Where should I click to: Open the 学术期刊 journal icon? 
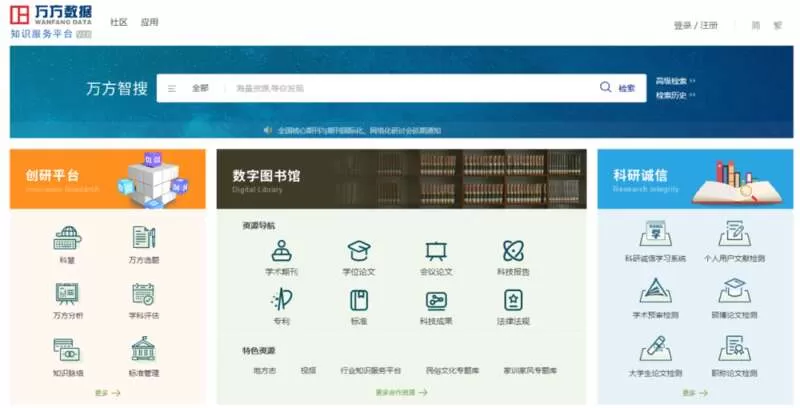point(282,250)
